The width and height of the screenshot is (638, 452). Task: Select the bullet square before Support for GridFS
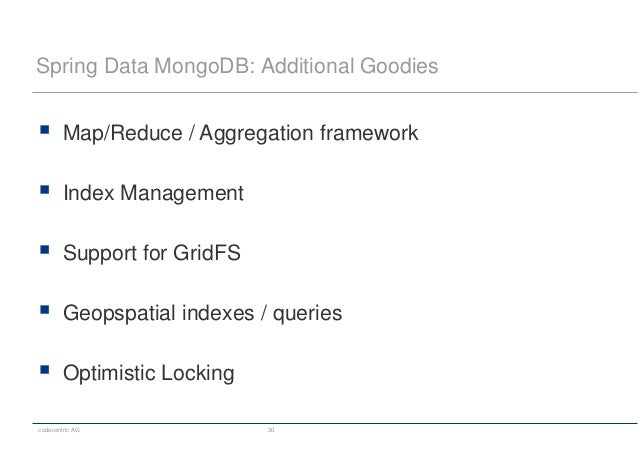pyautogui.click(x=45, y=249)
